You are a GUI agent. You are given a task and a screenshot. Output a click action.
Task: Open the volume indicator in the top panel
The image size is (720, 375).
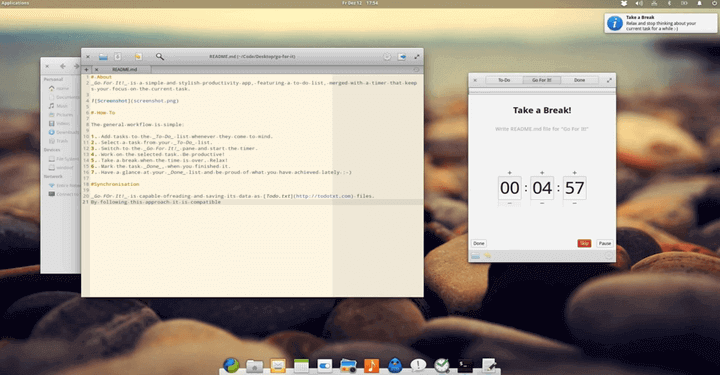(x=639, y=3)
